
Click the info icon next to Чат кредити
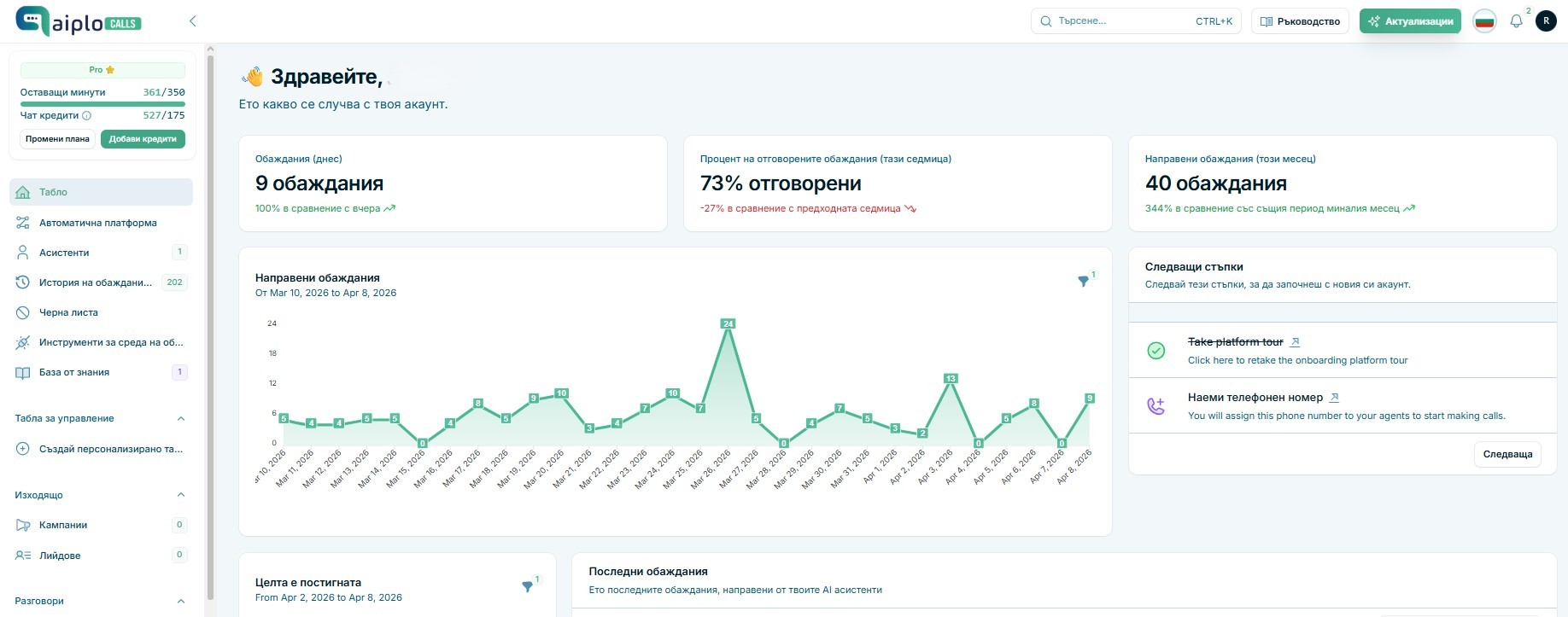(86, 115)
